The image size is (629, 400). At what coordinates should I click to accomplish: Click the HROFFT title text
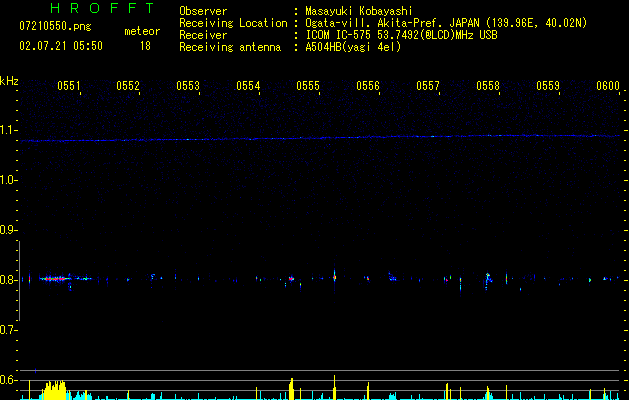pyautogui.click(x=103, y=8)
